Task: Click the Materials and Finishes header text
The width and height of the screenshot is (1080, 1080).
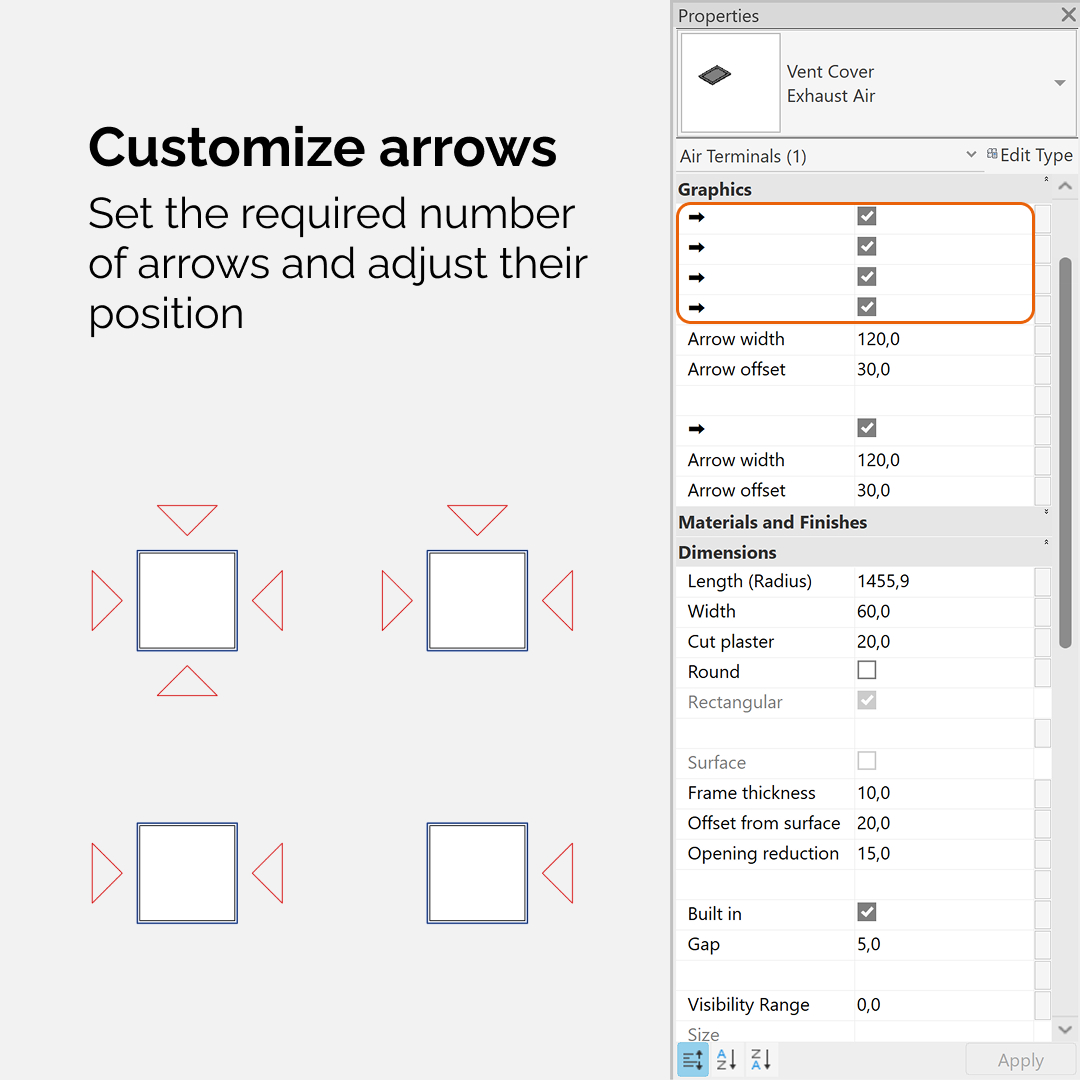Action: coord(772,522)
